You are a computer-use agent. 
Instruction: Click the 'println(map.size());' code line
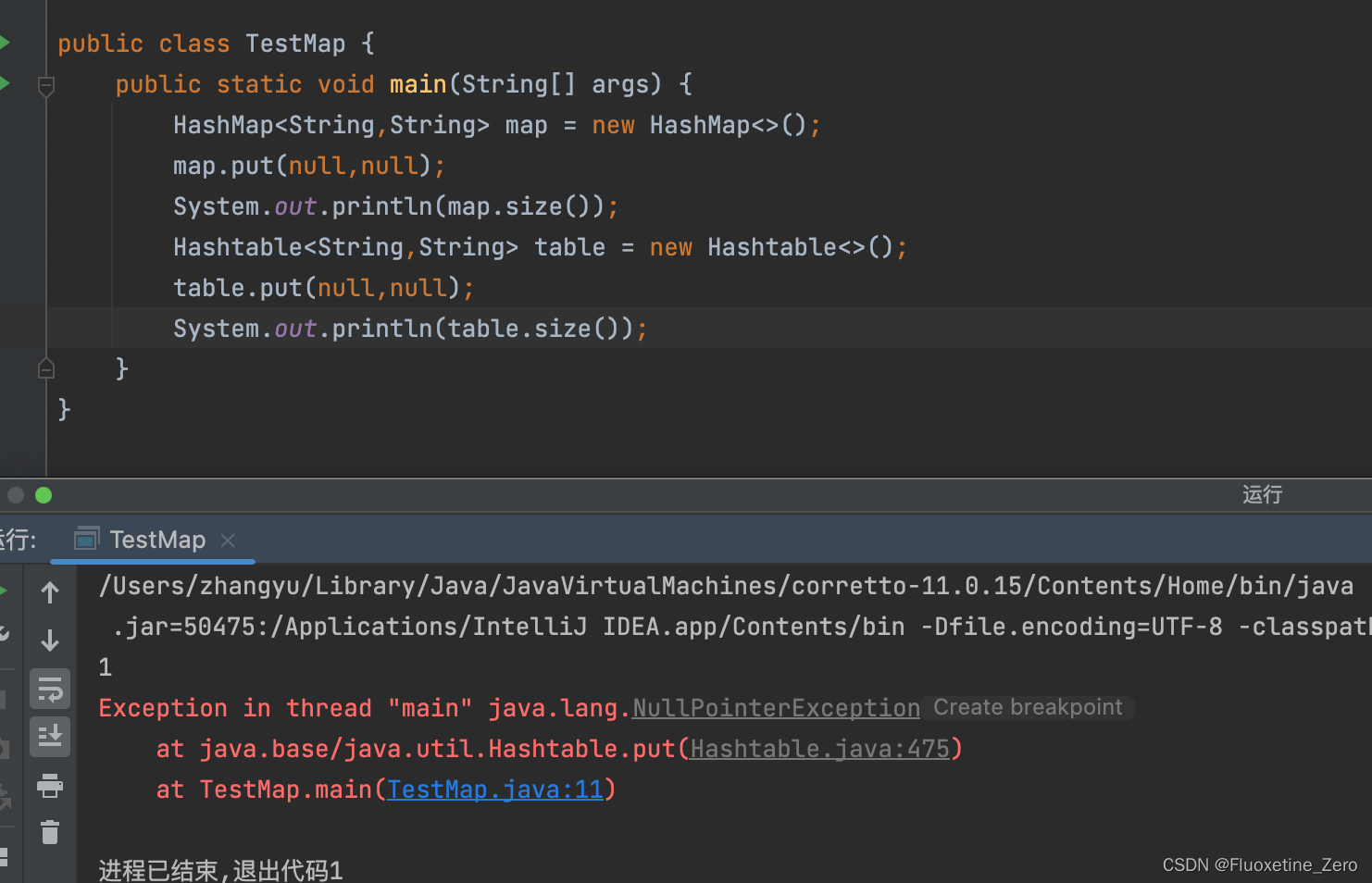(x=396, y=206)
